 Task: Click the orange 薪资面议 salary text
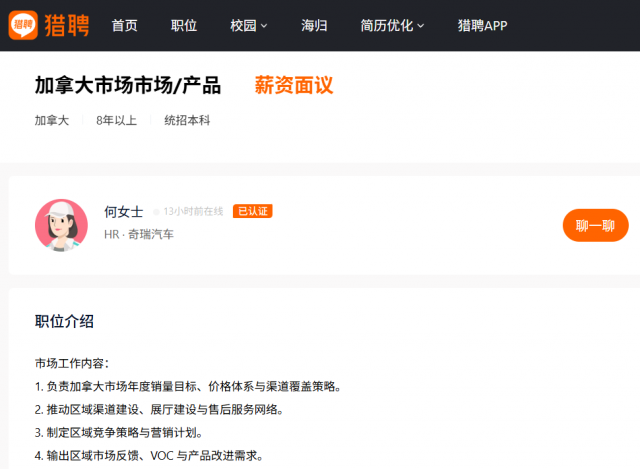[x=294, y=85]
